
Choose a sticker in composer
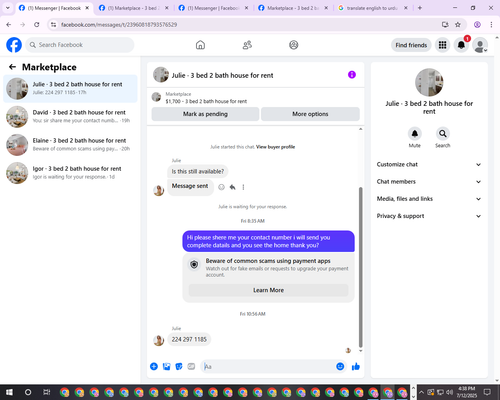(x=179, y=367)
